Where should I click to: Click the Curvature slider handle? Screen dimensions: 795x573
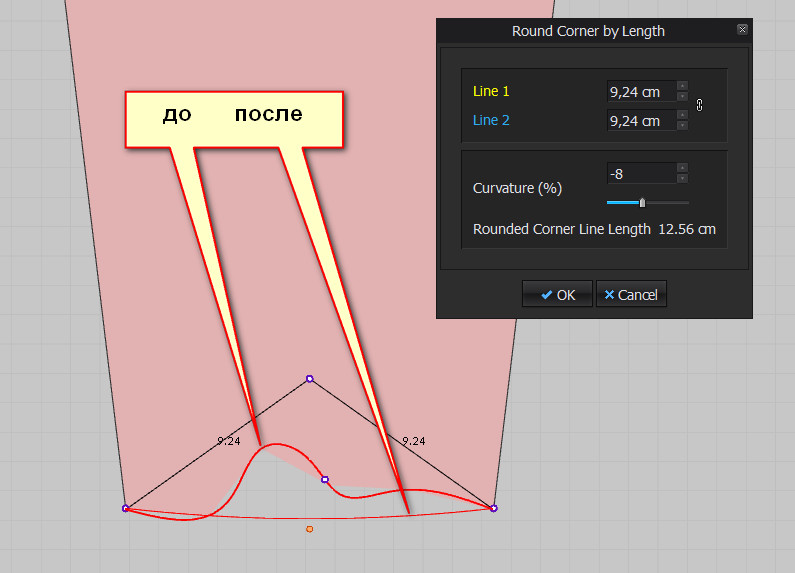coord(642,202)
